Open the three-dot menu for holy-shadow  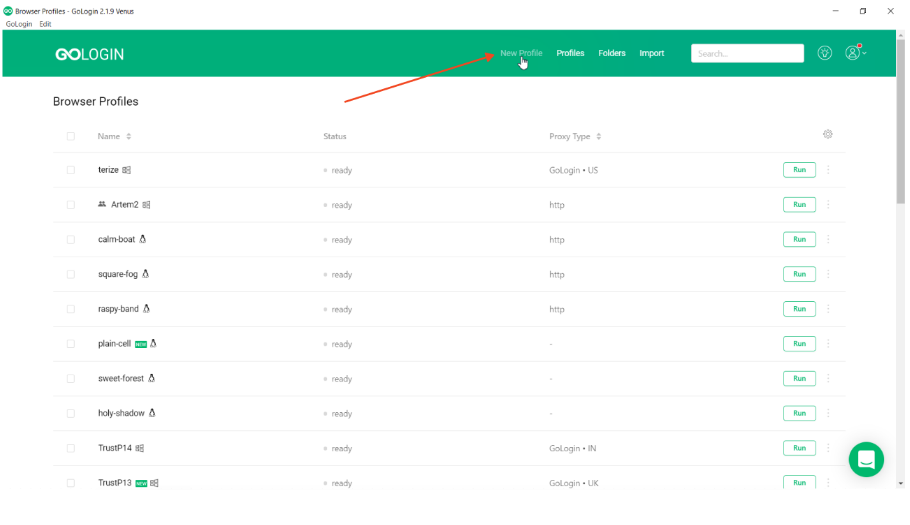(828, 413)
